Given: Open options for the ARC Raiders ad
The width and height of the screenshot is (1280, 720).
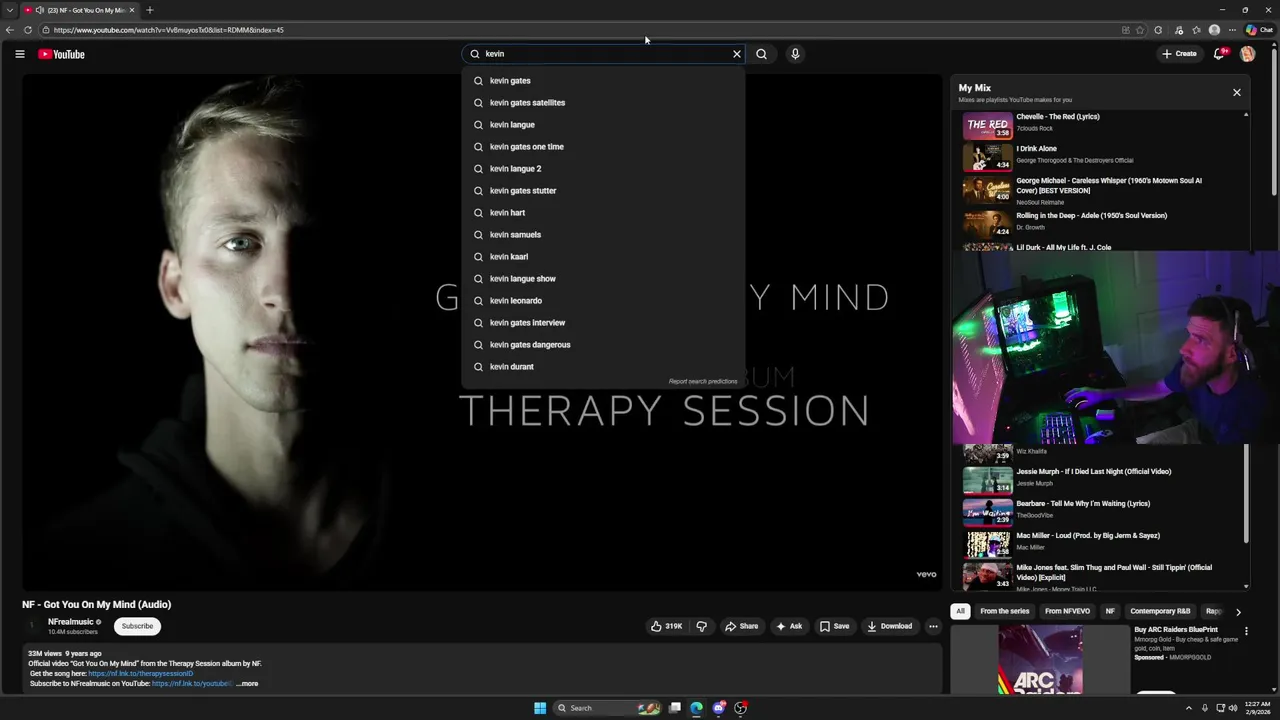Looking at the screenshot, I should coord(1246,631).
